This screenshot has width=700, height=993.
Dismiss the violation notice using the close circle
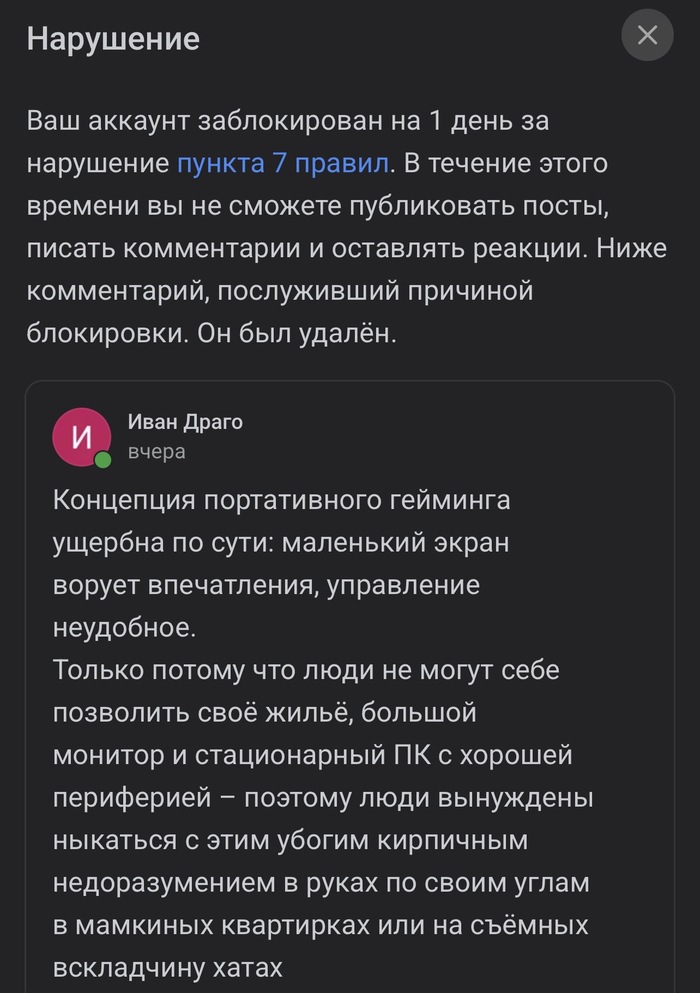pos(647,35)
